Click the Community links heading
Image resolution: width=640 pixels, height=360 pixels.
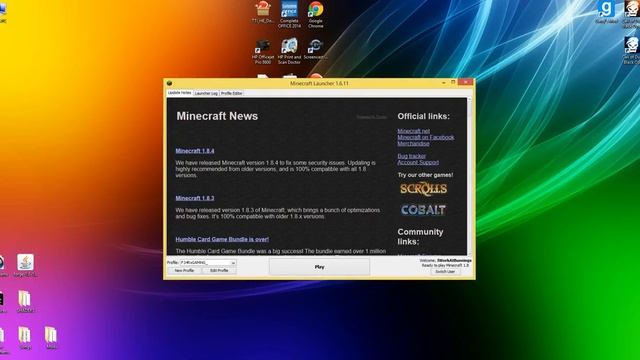coord(420,237)
